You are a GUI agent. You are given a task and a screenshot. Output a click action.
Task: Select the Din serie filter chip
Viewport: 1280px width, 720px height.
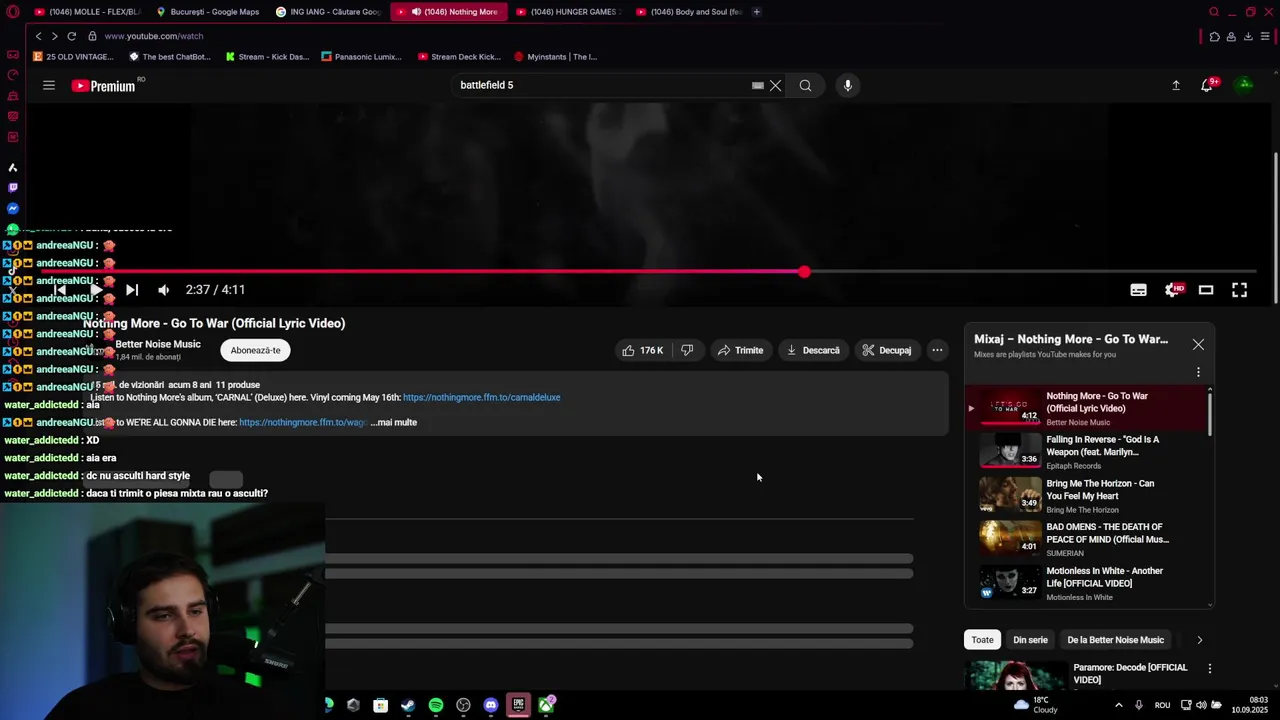tap(1030, 640)
